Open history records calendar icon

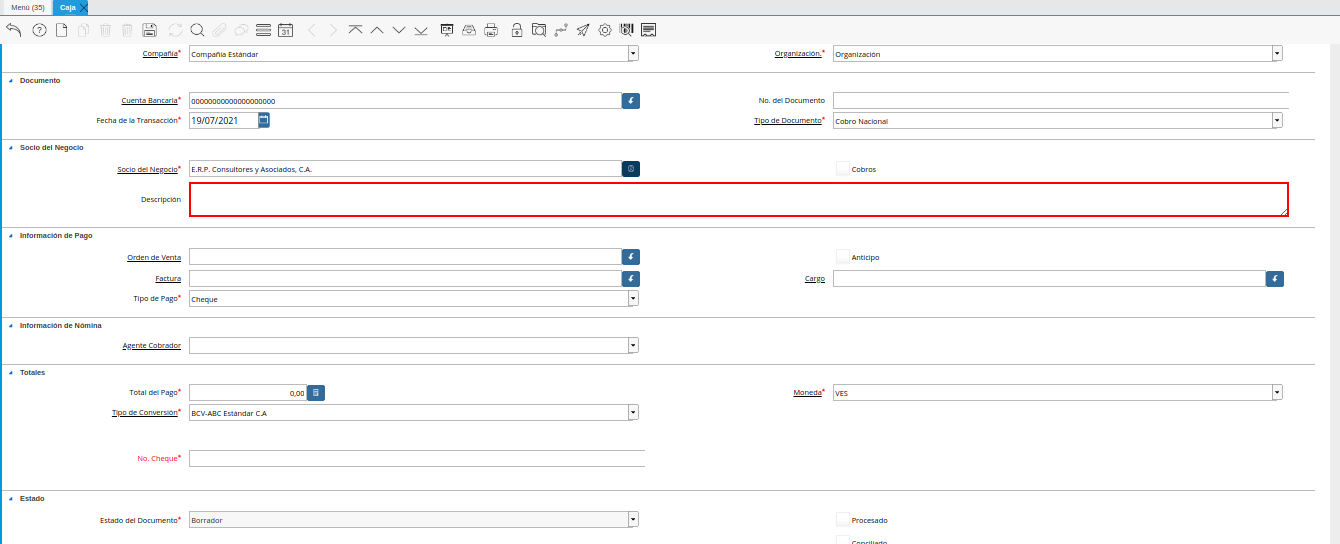[x=285, y=30]
